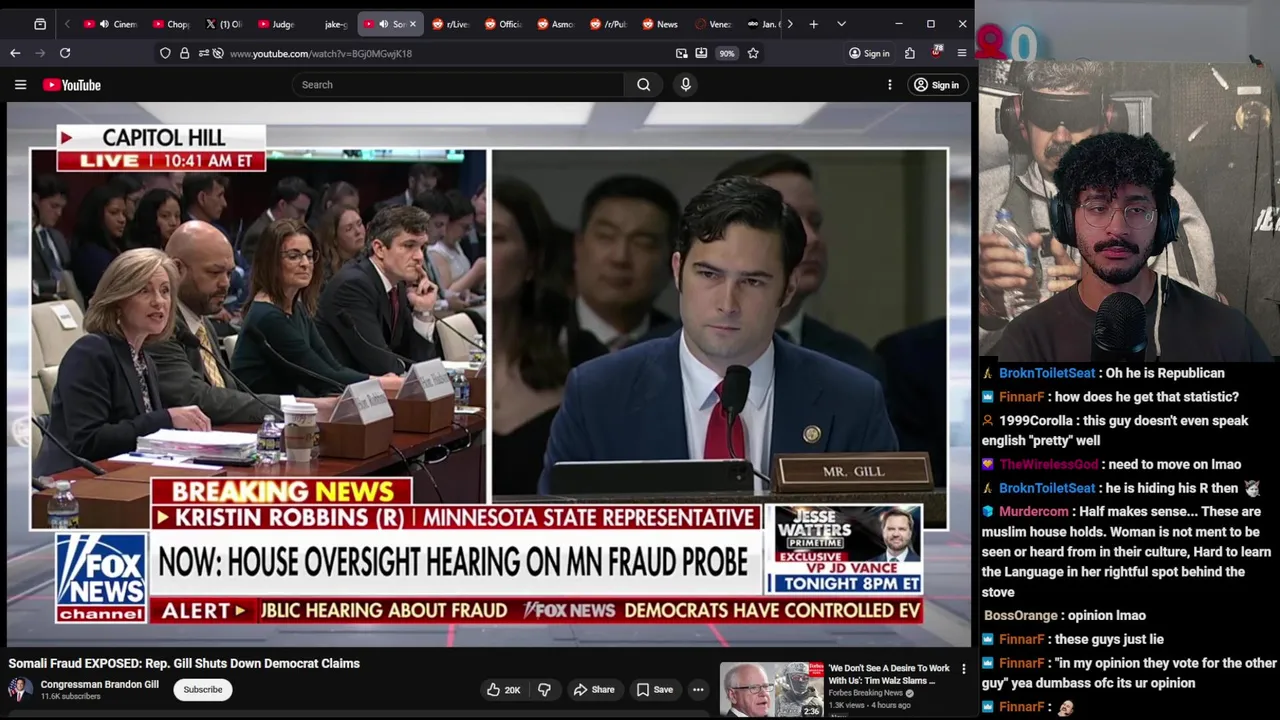Open the Forbes Breaking News channel link
This screenshot has height=720, width=1280.
click(x=865, y=693)
